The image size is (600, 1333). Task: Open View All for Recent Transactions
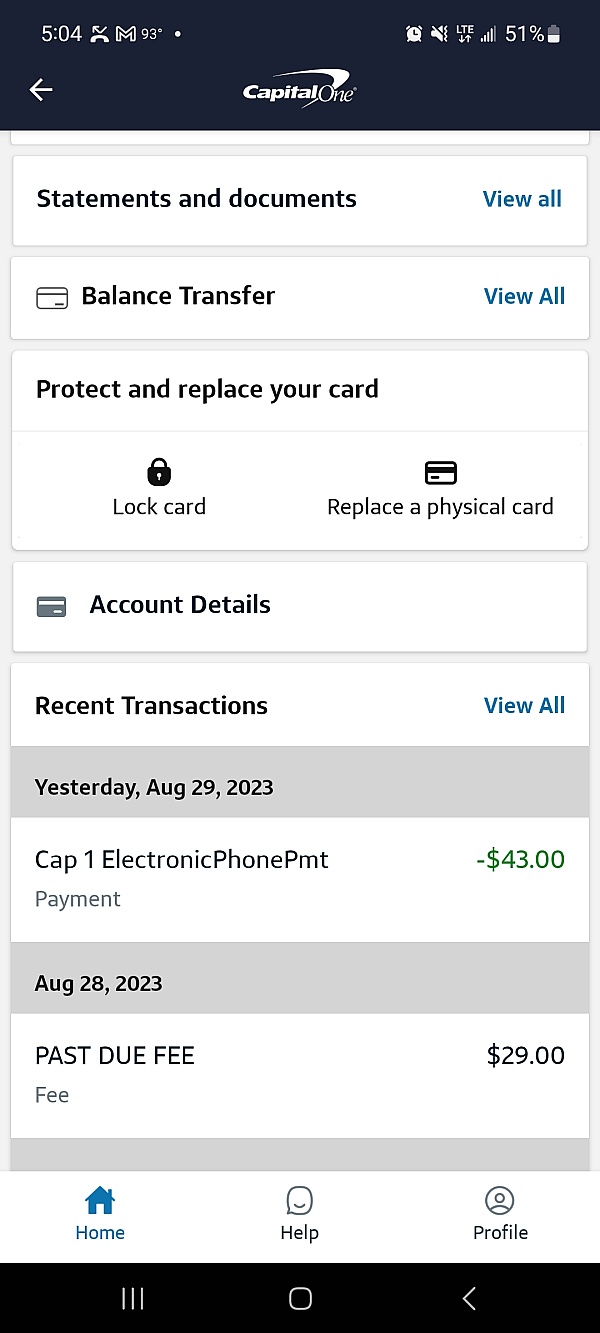[x=524, y=705]
